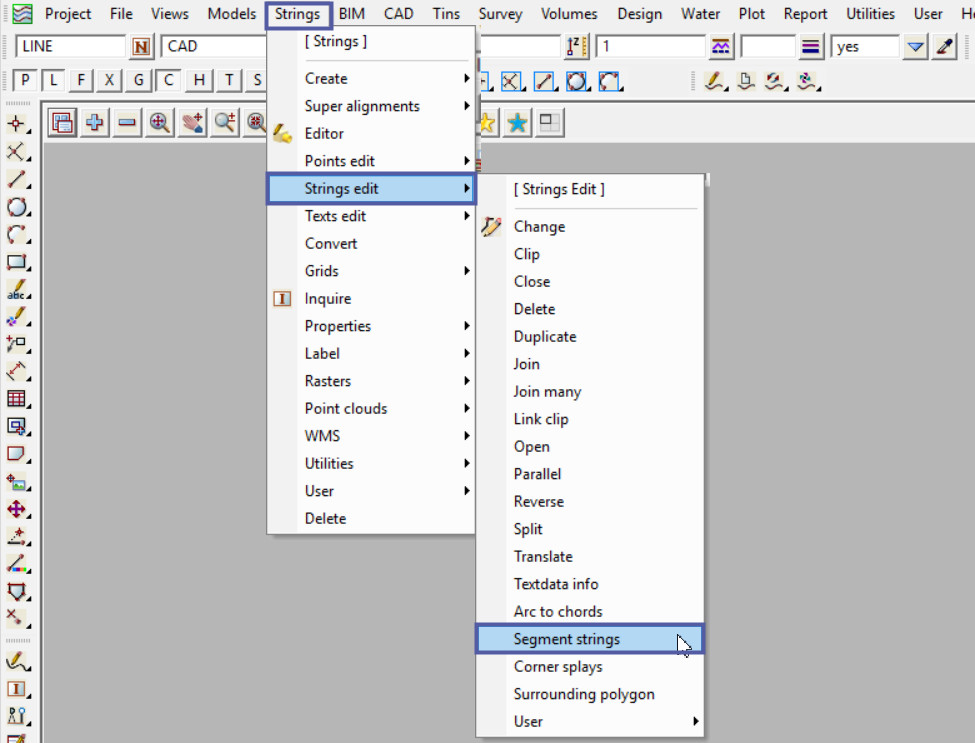
Task: Select the CAD point tool in sidebar
Action: click(17, 124)
